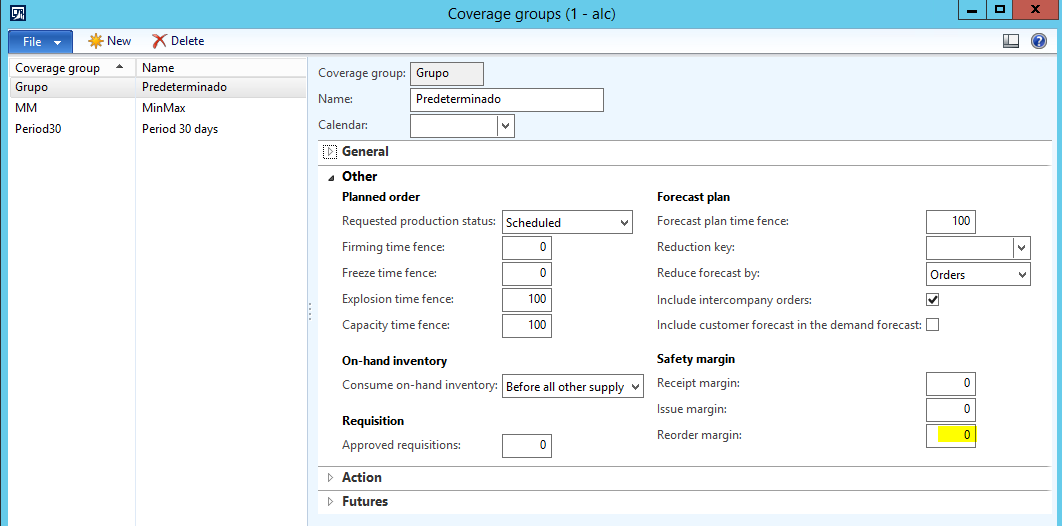
Task: Click the Explosion time fence field
Action: pyautogui.click(x=527, y=299)
